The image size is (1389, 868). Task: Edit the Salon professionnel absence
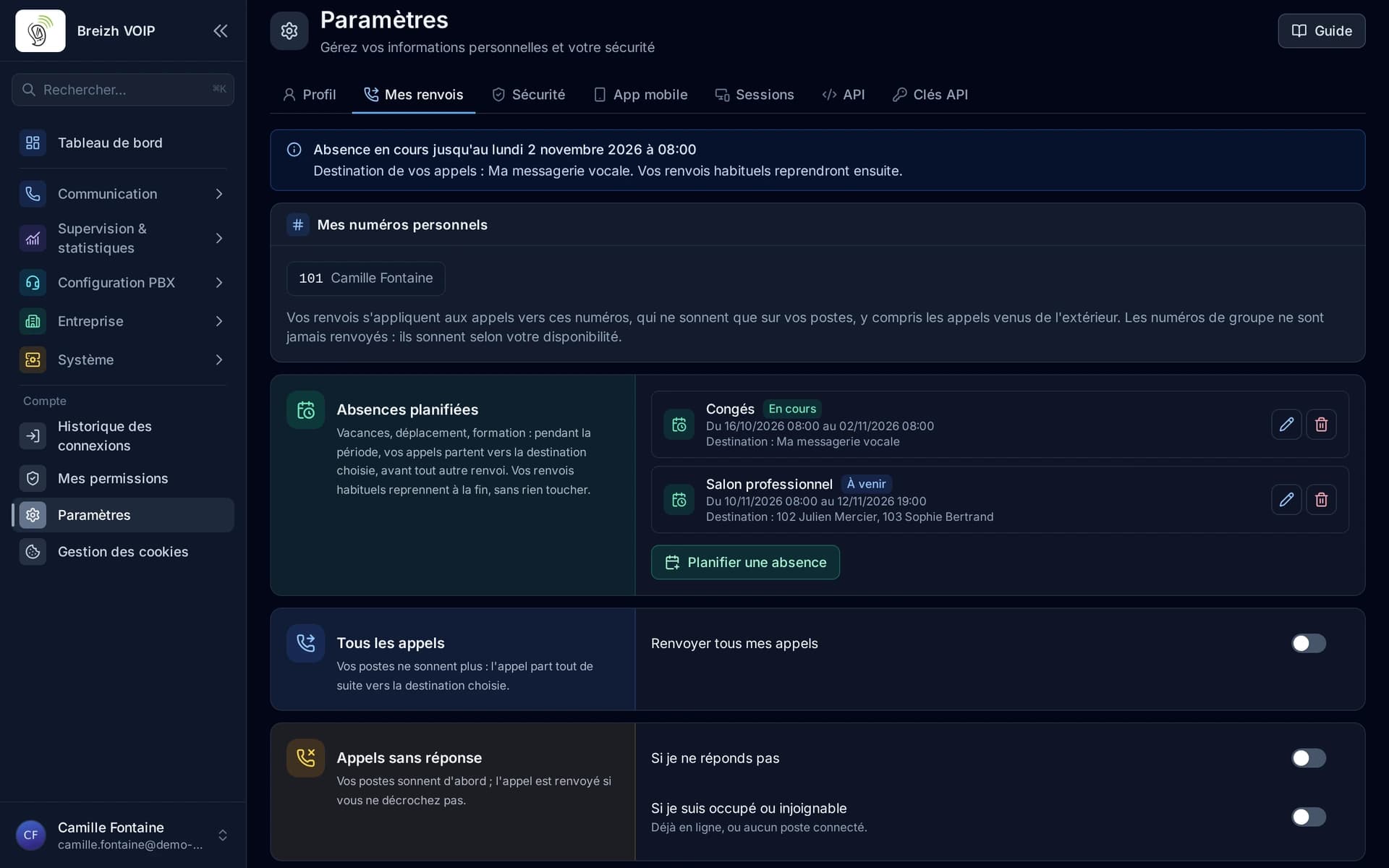tap(1286, 500)
